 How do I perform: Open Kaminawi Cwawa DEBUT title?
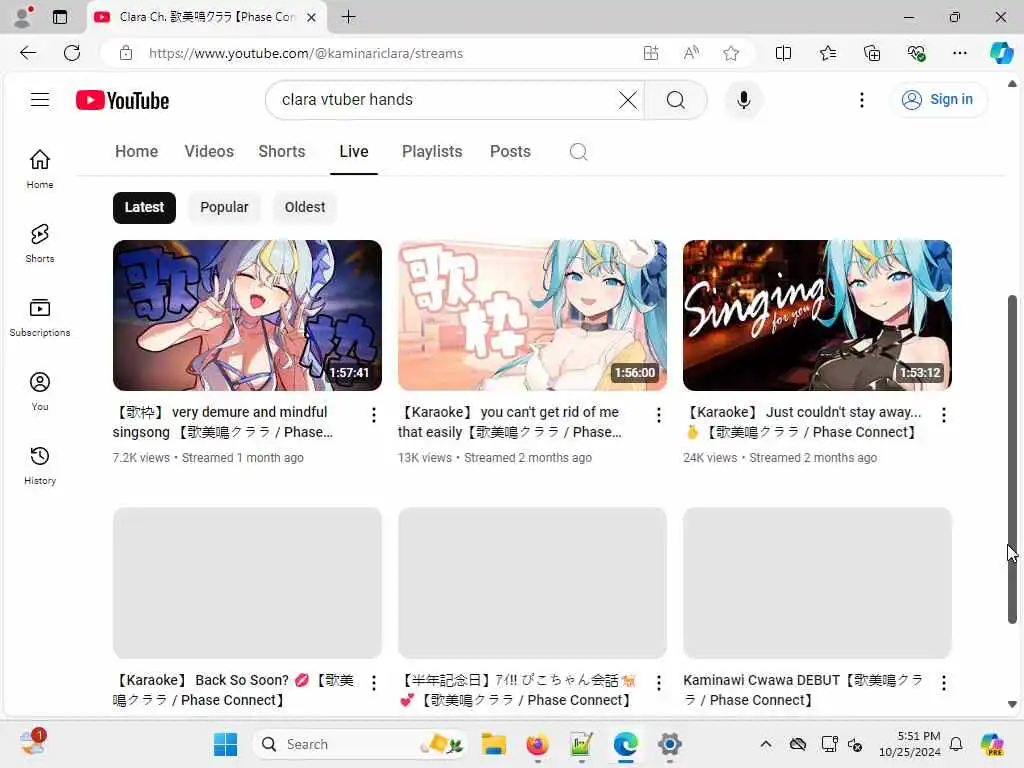pyautogui.click(x=803, y=690)
